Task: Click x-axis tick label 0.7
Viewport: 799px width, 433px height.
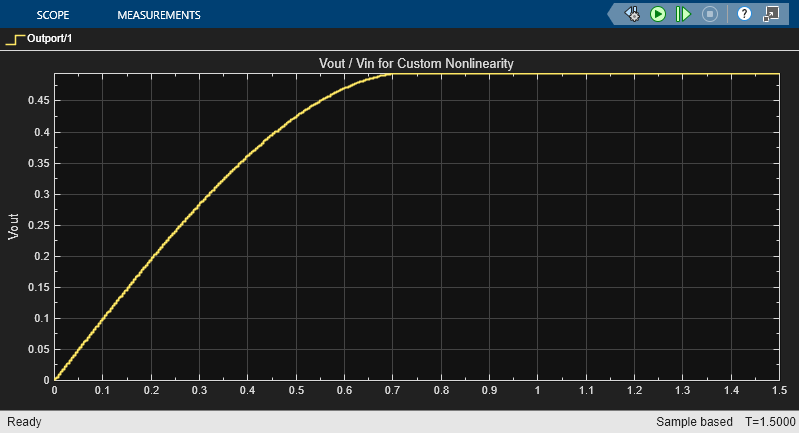Action: (x=392, y=390)
